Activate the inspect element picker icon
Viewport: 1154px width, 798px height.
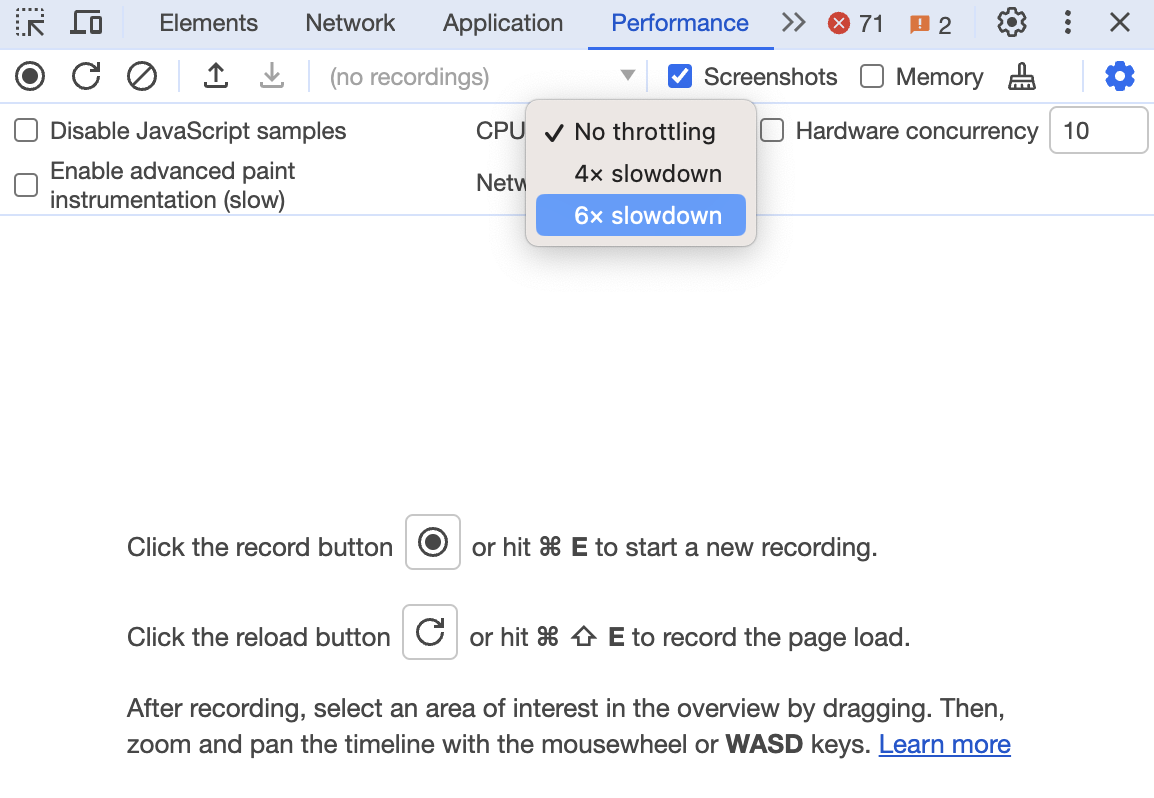click(x=30, y=23)
